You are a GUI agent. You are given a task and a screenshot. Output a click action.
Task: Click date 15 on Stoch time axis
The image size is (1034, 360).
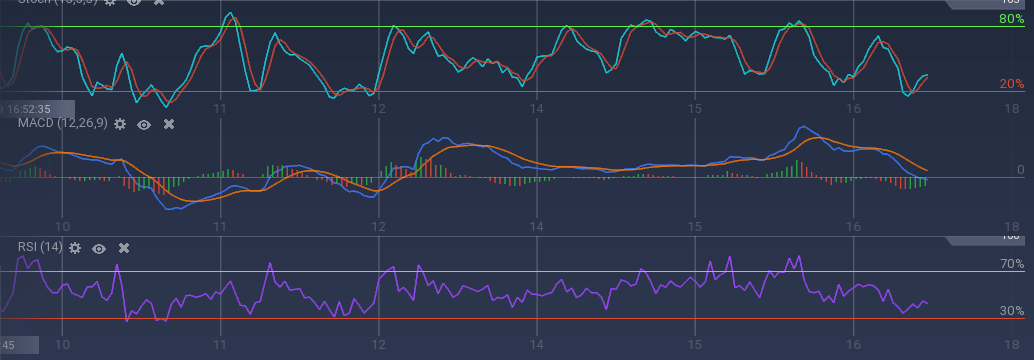694,108
